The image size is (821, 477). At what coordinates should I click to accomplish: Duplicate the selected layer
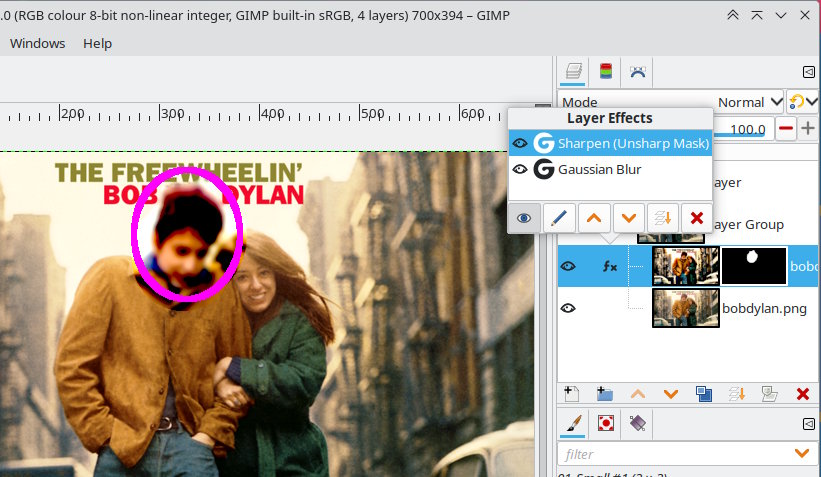pos(703,394)
